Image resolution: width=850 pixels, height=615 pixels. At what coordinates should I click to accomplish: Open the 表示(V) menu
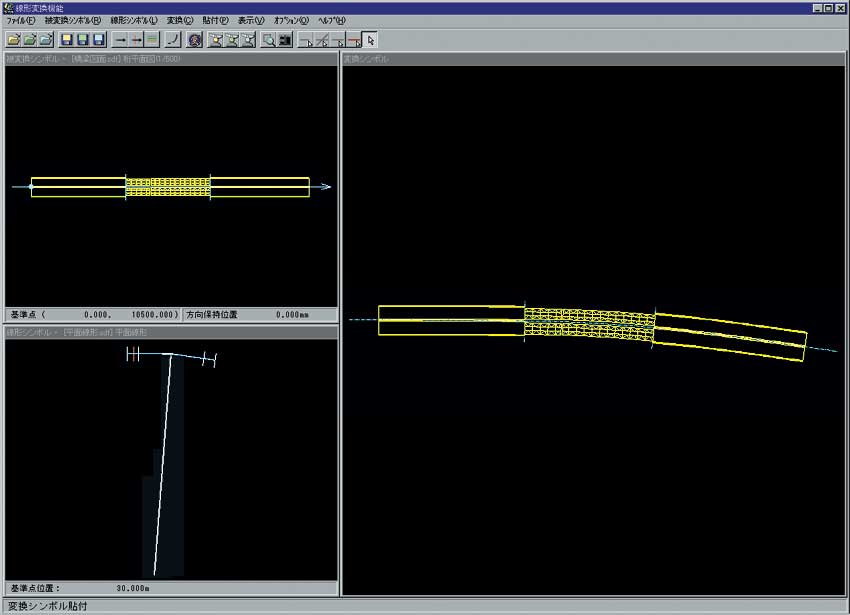(251, 21)
